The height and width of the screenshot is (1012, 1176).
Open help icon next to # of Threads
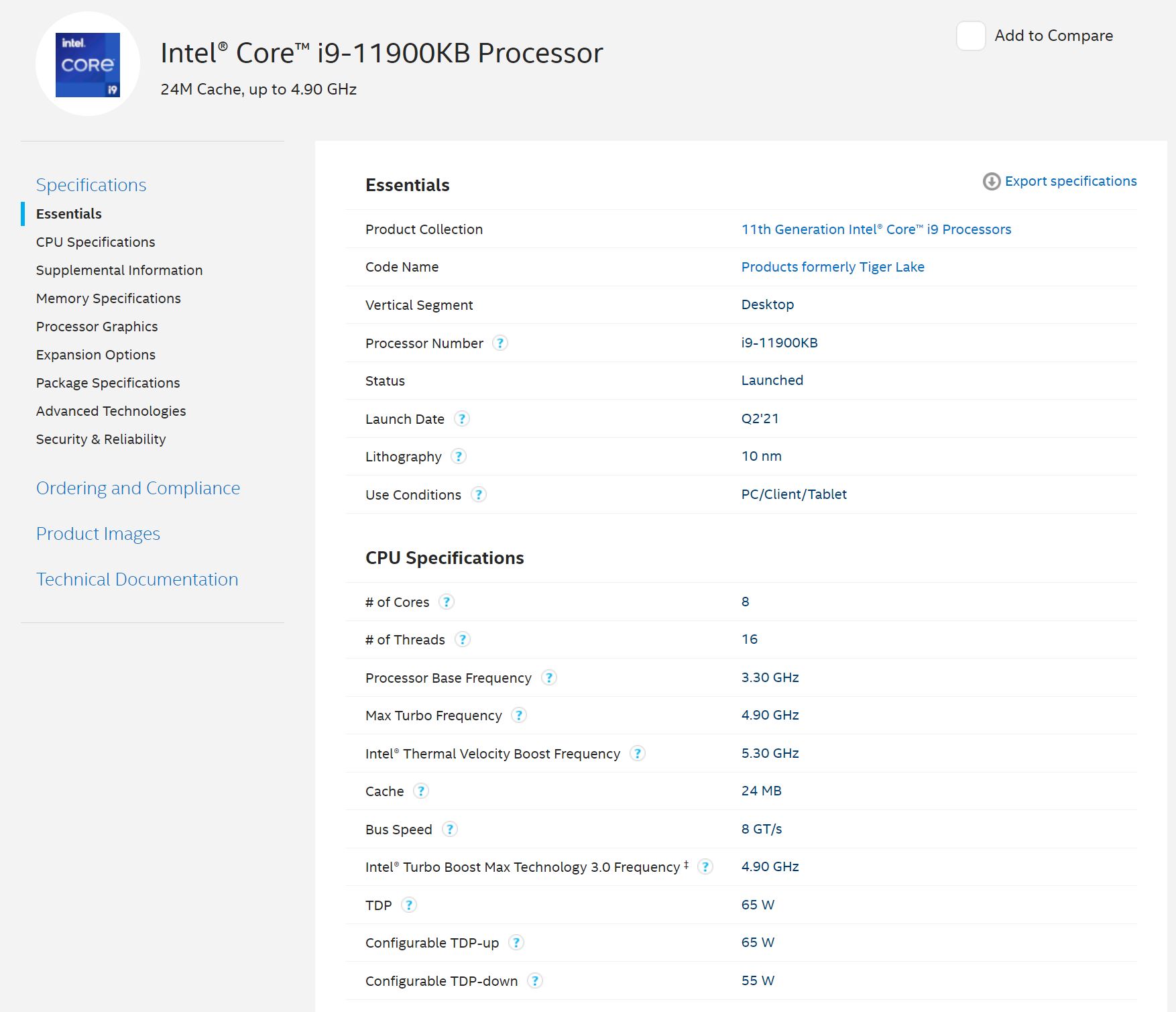pyautogui.click(x=463, y=640)
